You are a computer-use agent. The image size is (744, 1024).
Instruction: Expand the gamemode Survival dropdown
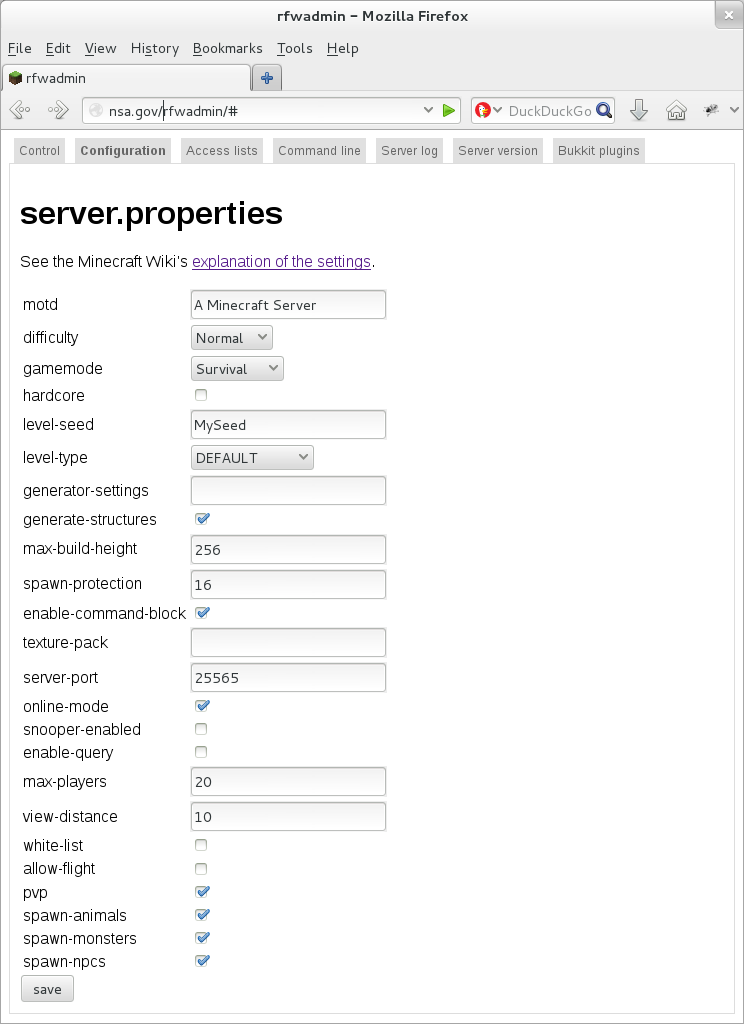(237, 369)
